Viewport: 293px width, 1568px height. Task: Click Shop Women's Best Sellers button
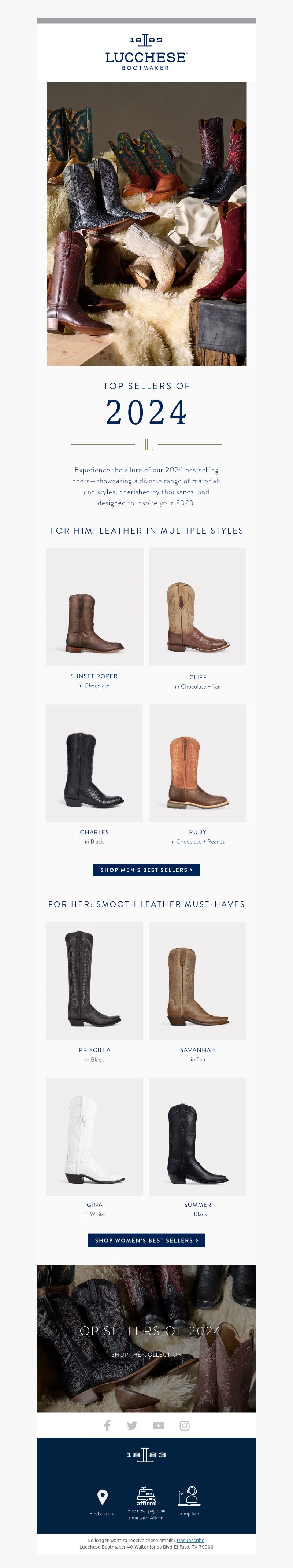pos(146,1240)
